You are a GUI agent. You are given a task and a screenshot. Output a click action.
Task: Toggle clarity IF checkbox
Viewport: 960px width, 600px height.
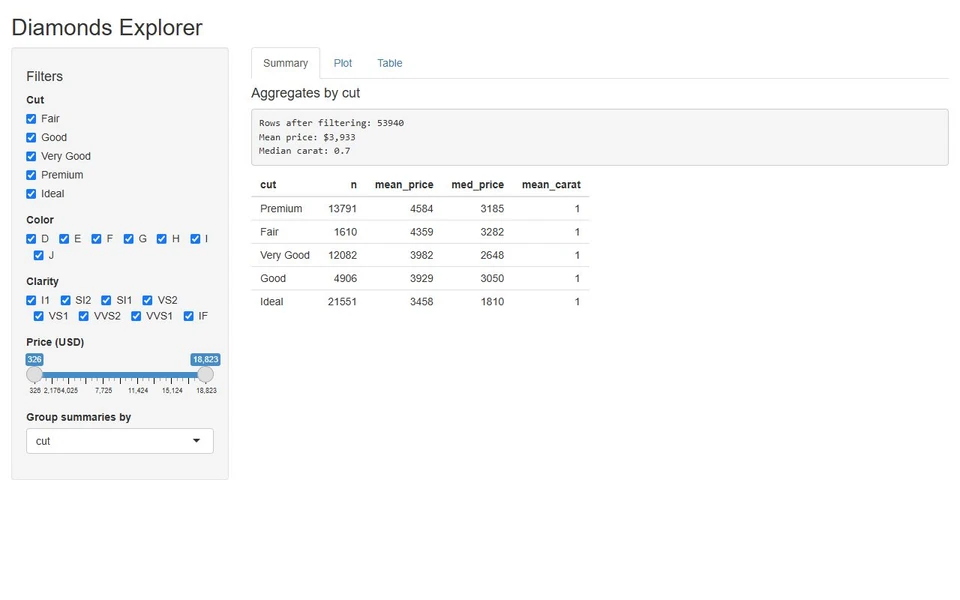coord(189,316)
